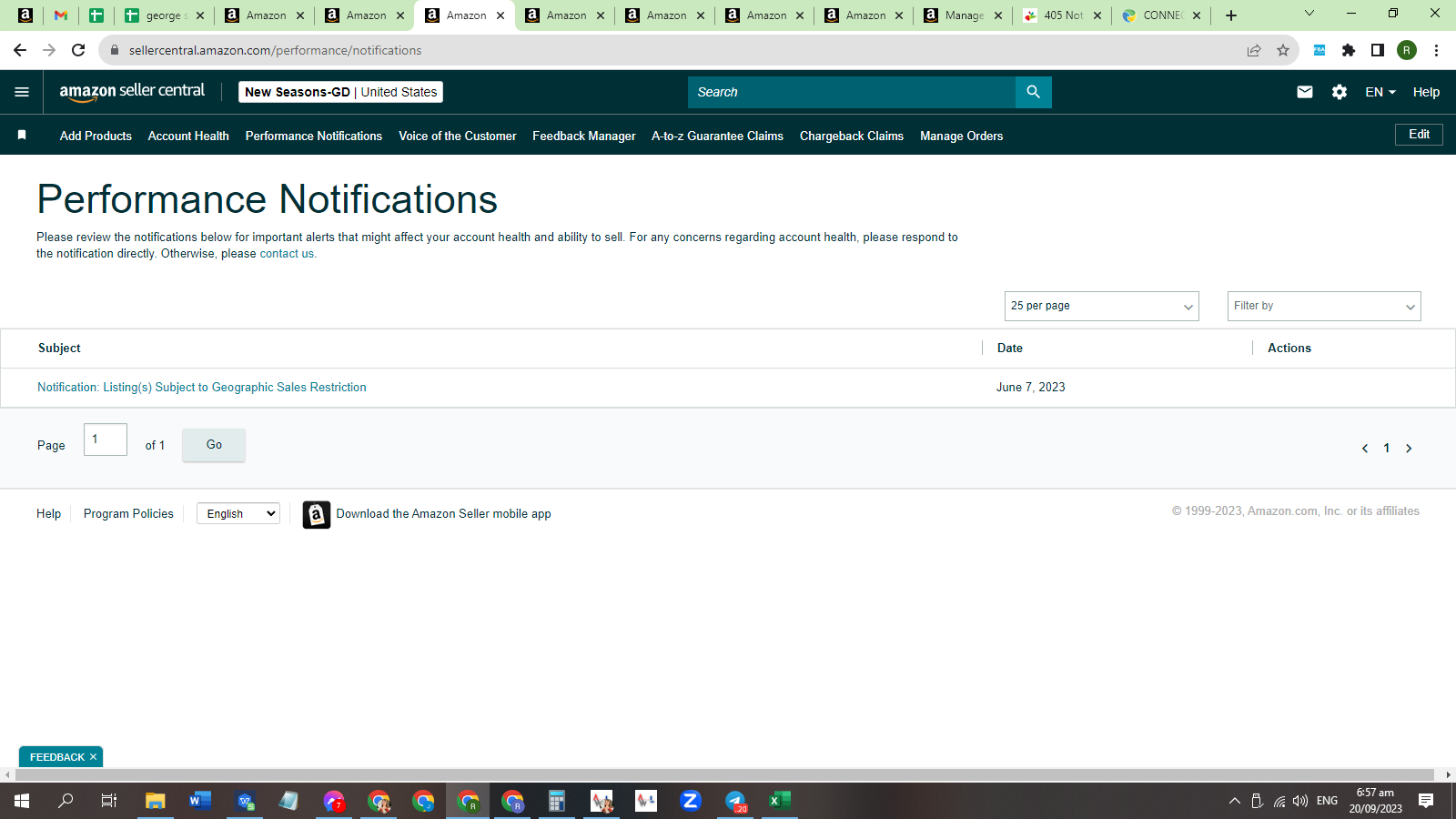Open the Seller Central hamburger menu
Image resolution: width=1456 pixels, height=819 pixels.
[x=22, y=92]
